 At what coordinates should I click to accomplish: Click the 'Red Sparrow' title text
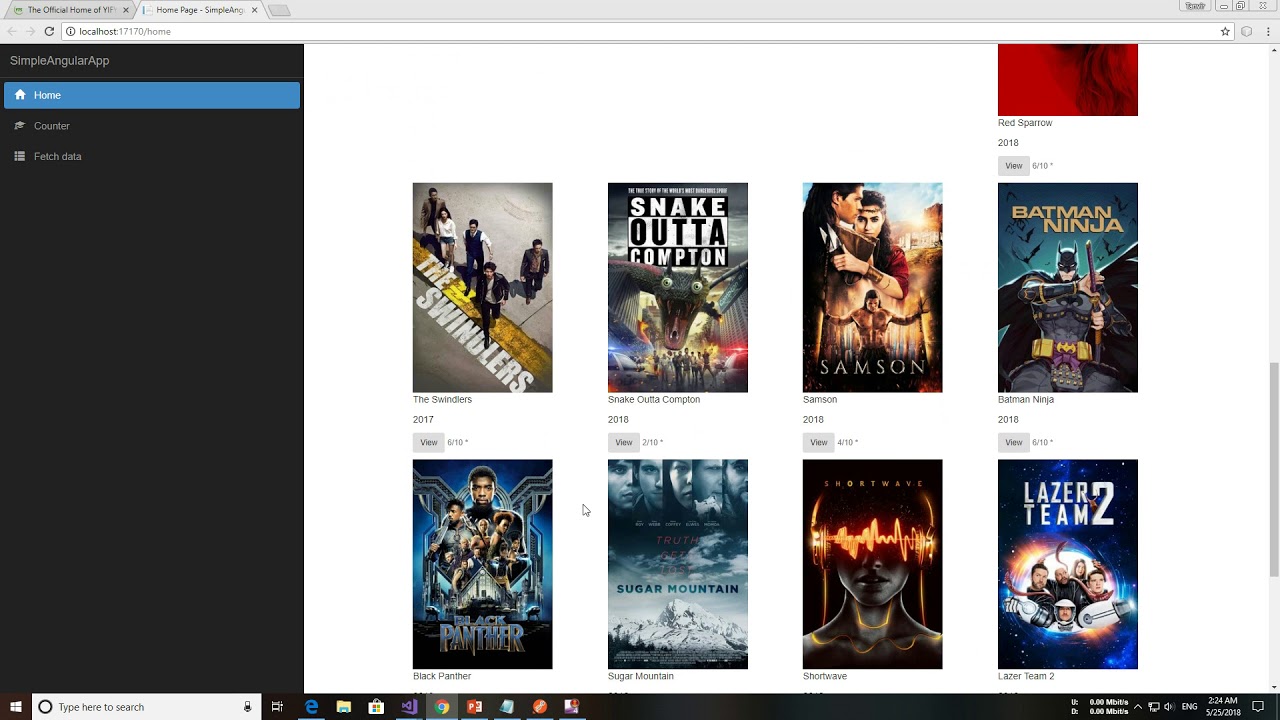click(x=1025, y=123)
